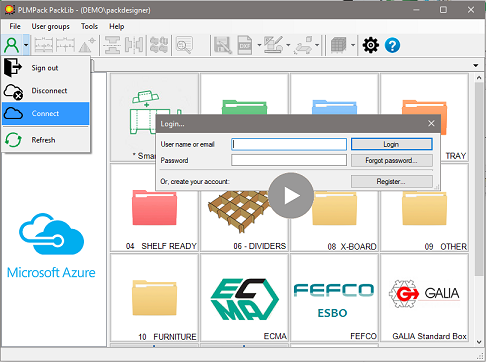Click the vertical mirror axis icon

pos(134,45)
